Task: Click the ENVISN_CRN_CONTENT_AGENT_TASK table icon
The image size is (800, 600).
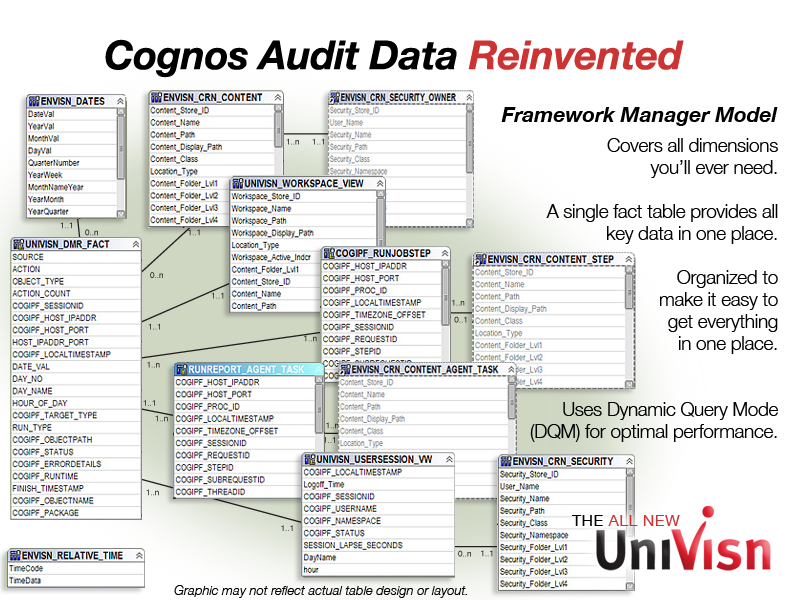Action: (344, 369)
